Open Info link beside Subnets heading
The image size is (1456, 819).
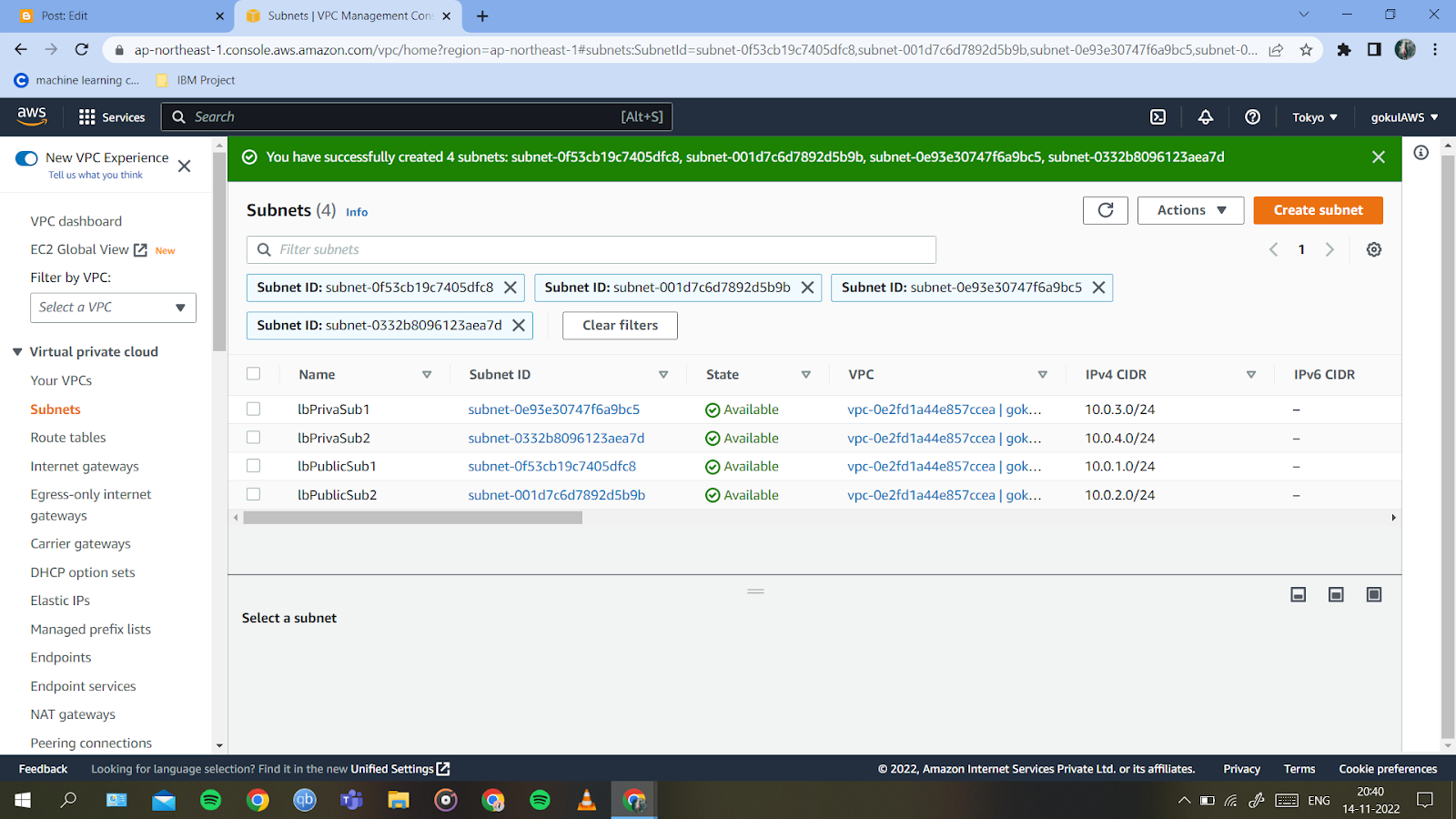(x=357, y=212)
